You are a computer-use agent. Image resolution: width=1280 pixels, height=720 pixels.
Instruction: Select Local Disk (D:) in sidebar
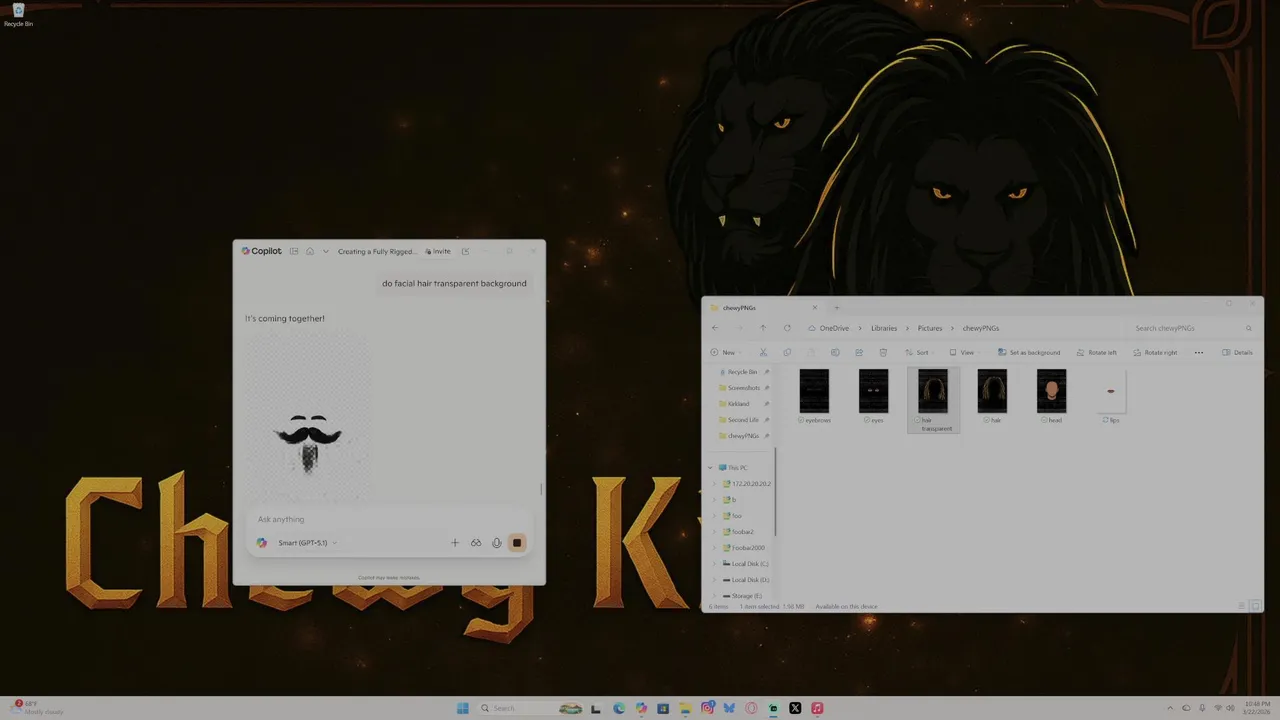tap(745, 580)
